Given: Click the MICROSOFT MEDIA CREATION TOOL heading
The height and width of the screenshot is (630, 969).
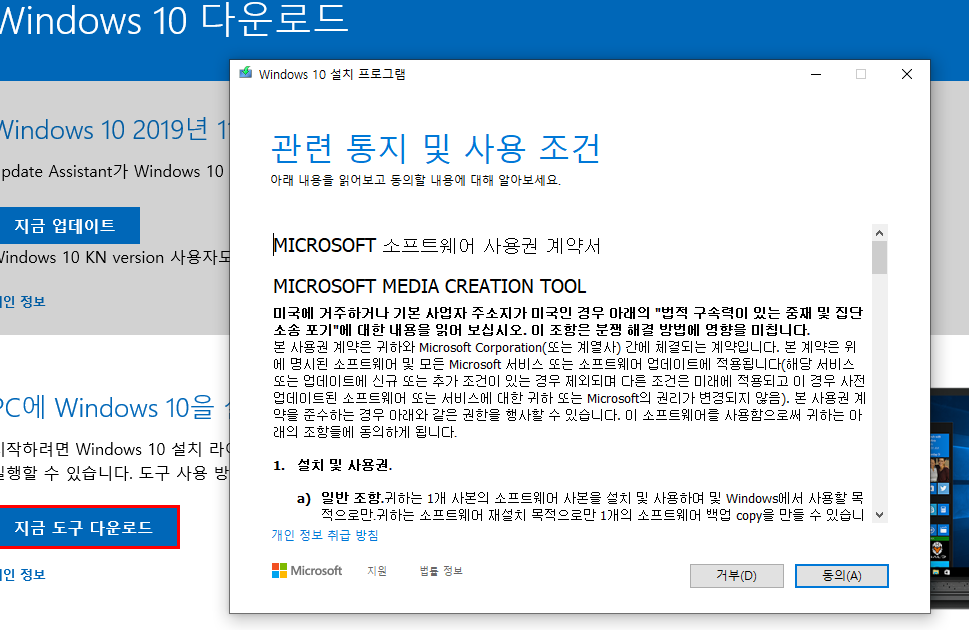Looking at the screenshot, I should (x=429, y=286).
